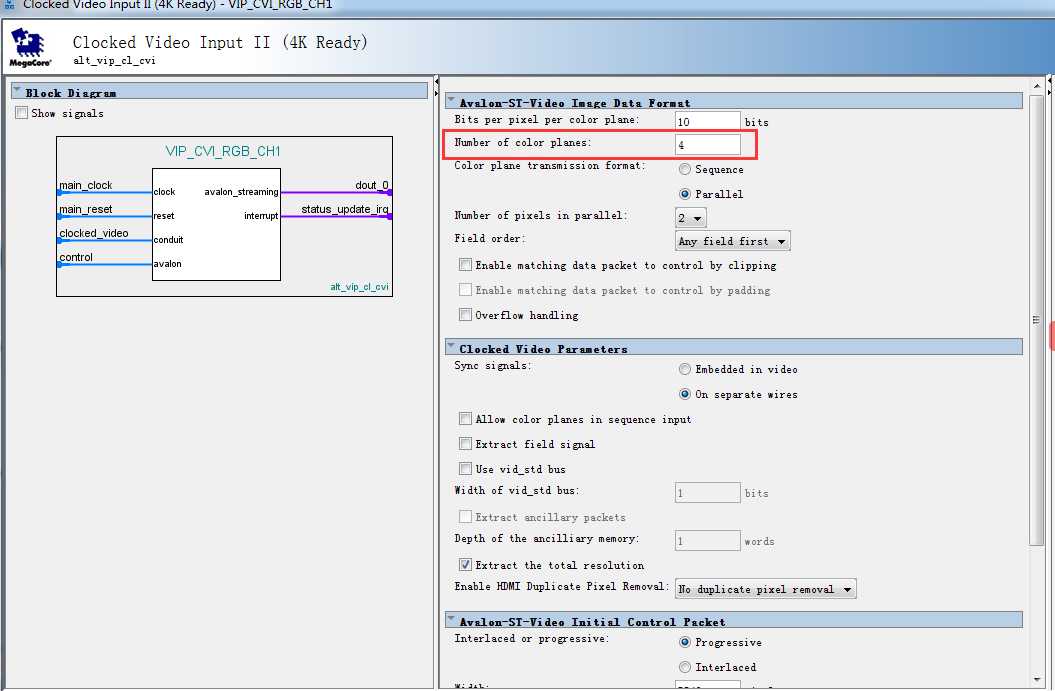Click the alt_vip_cl_cvi label in diagram
Screen dimensions: 1055x691
point(359,287)
